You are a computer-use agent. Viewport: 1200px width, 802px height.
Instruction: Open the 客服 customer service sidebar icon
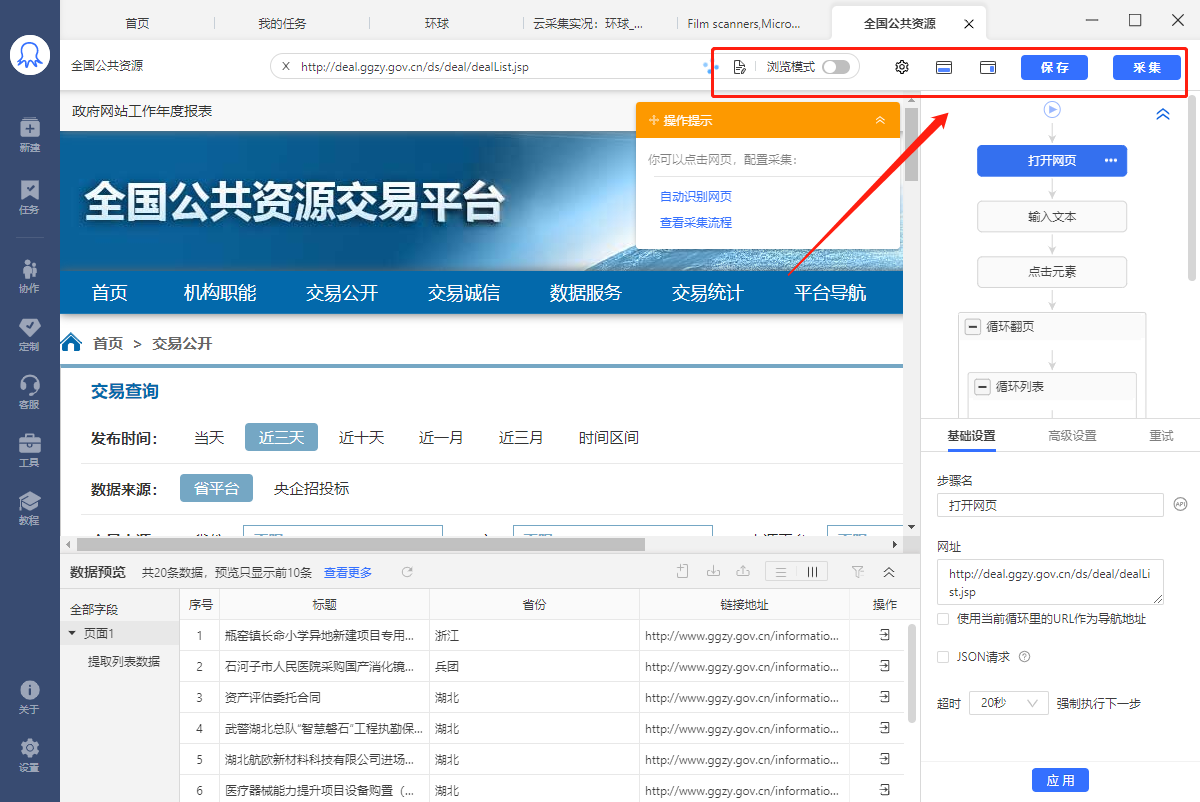29,392
